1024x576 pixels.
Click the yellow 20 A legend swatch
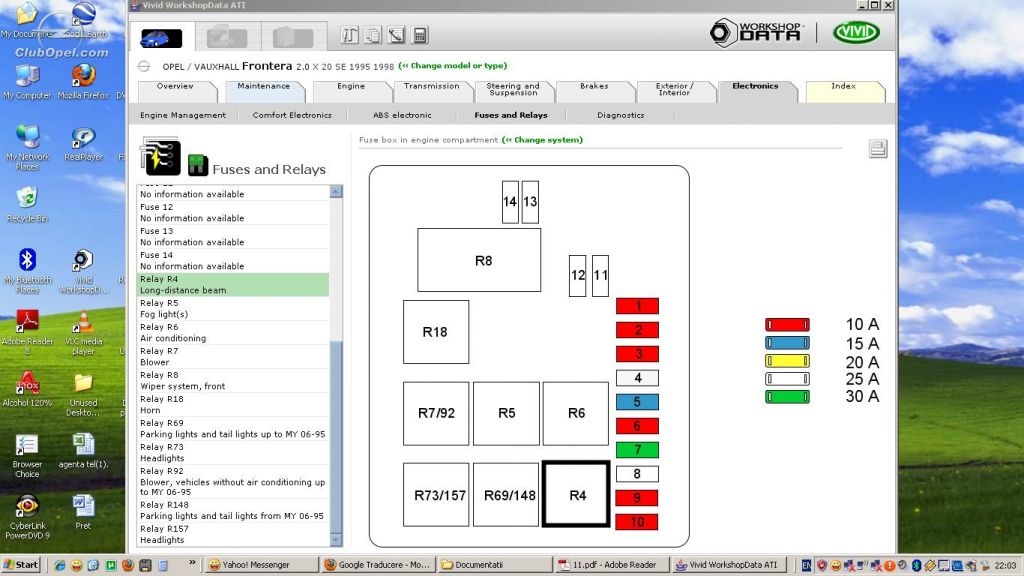coord(788,360)
